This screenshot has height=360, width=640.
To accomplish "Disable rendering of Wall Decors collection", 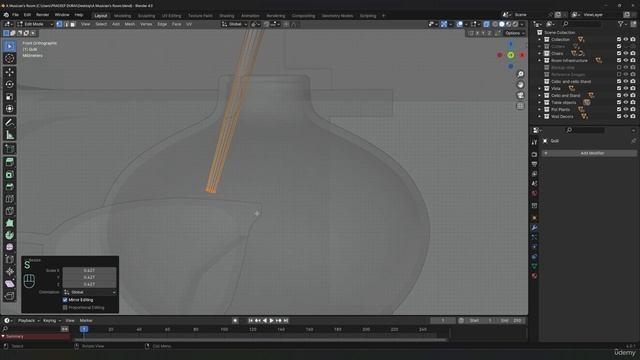I will point(633,117).
